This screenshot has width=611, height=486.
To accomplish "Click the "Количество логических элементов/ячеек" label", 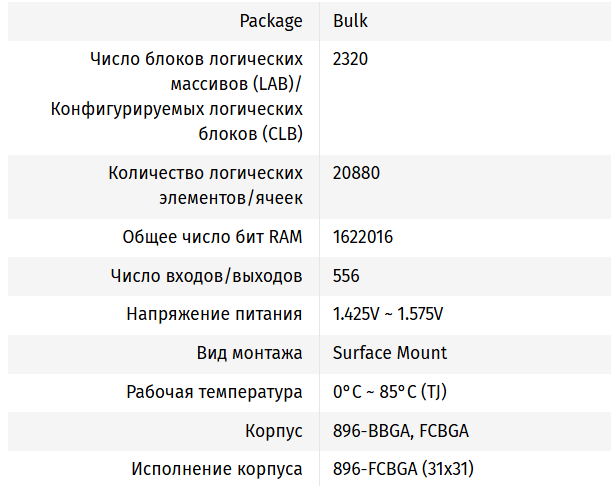I will tap(205, 173).
